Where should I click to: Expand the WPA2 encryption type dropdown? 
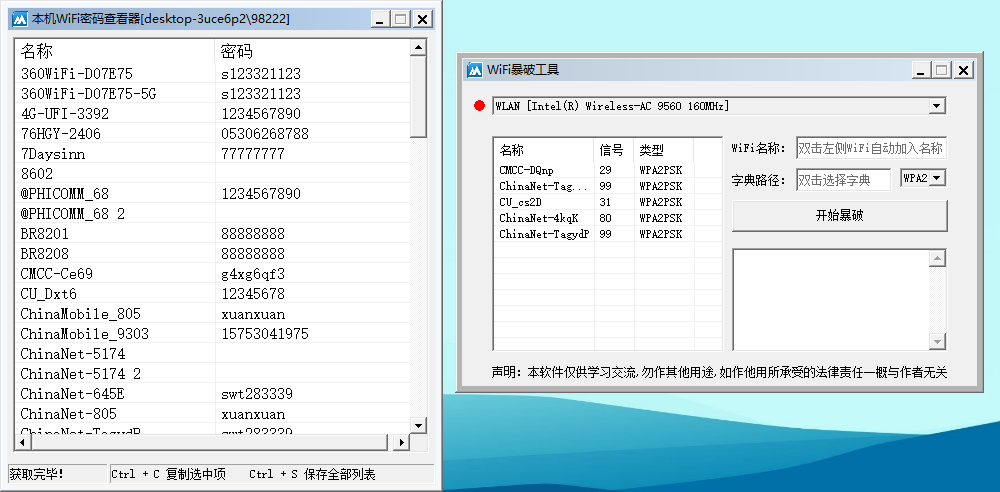(x=938, y=178)
